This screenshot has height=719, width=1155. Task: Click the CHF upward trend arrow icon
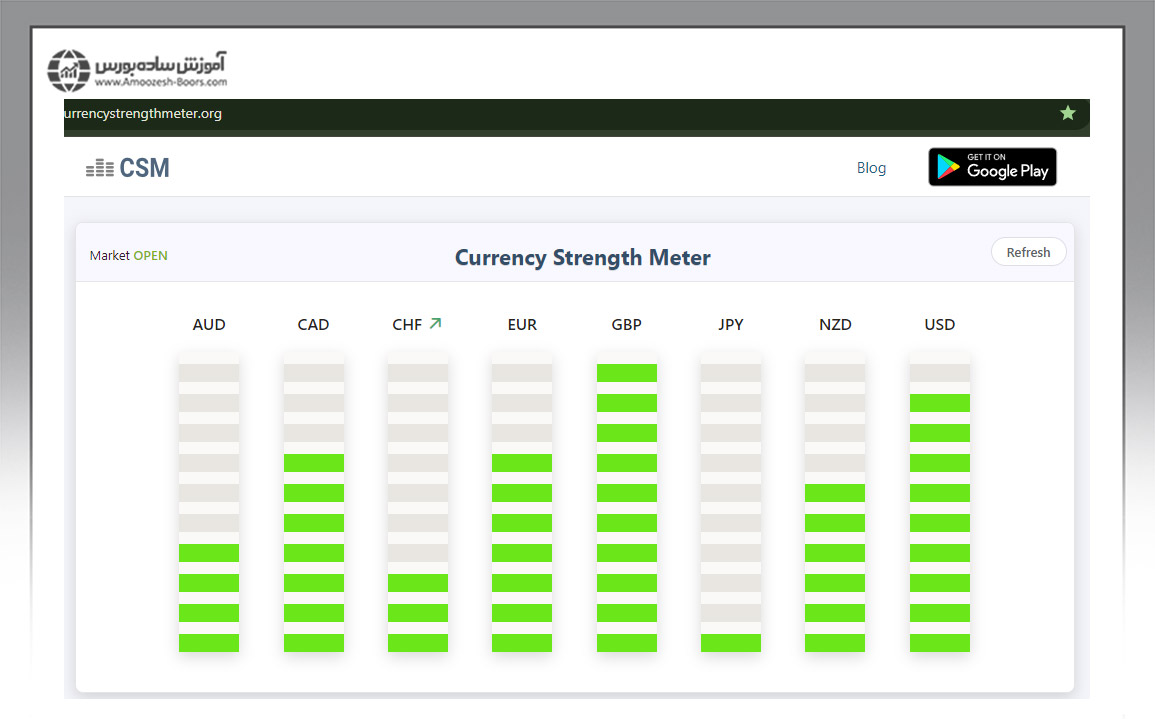click(x=435, y=323)
